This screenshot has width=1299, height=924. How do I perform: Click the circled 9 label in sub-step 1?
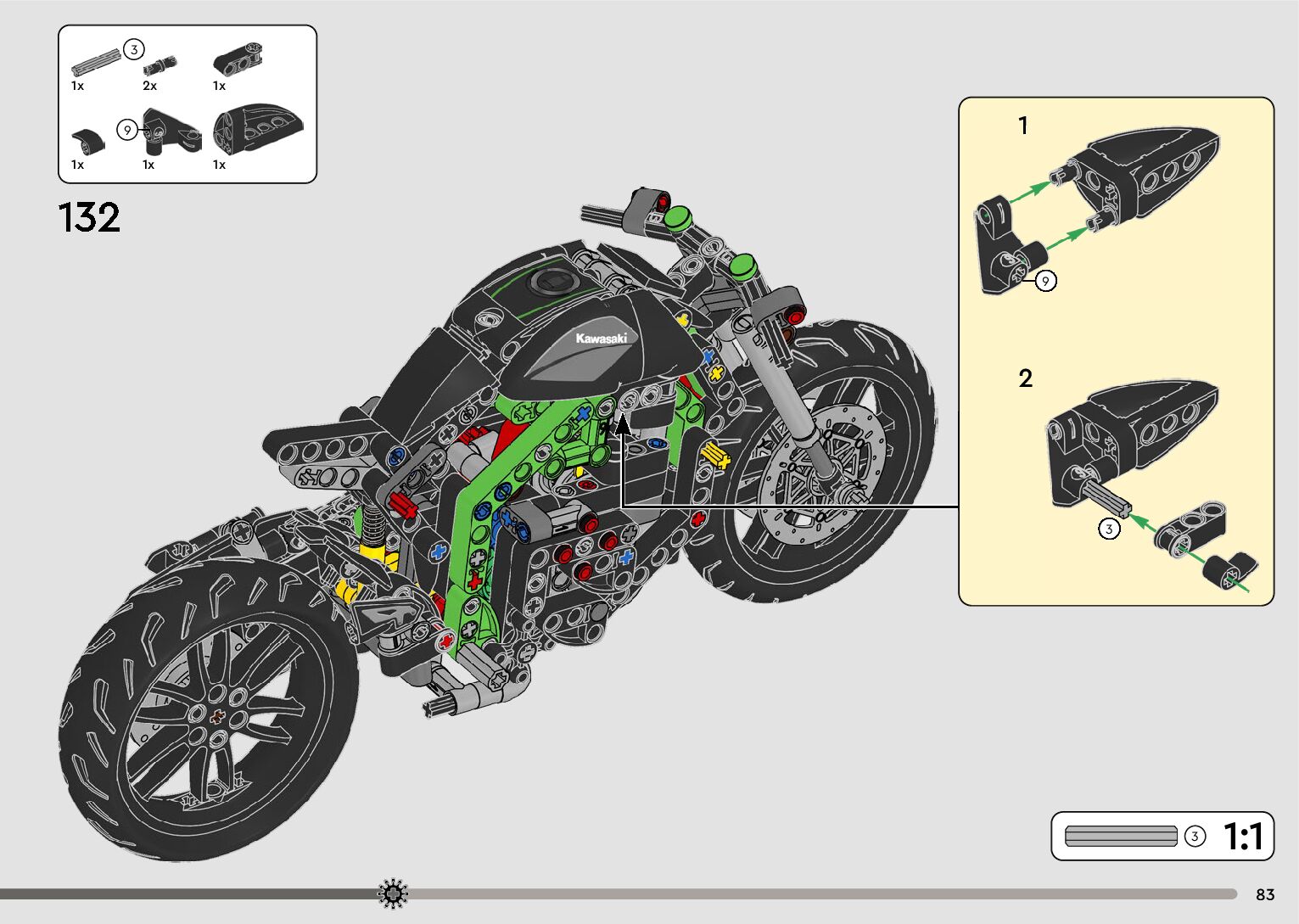(1046, 280)
